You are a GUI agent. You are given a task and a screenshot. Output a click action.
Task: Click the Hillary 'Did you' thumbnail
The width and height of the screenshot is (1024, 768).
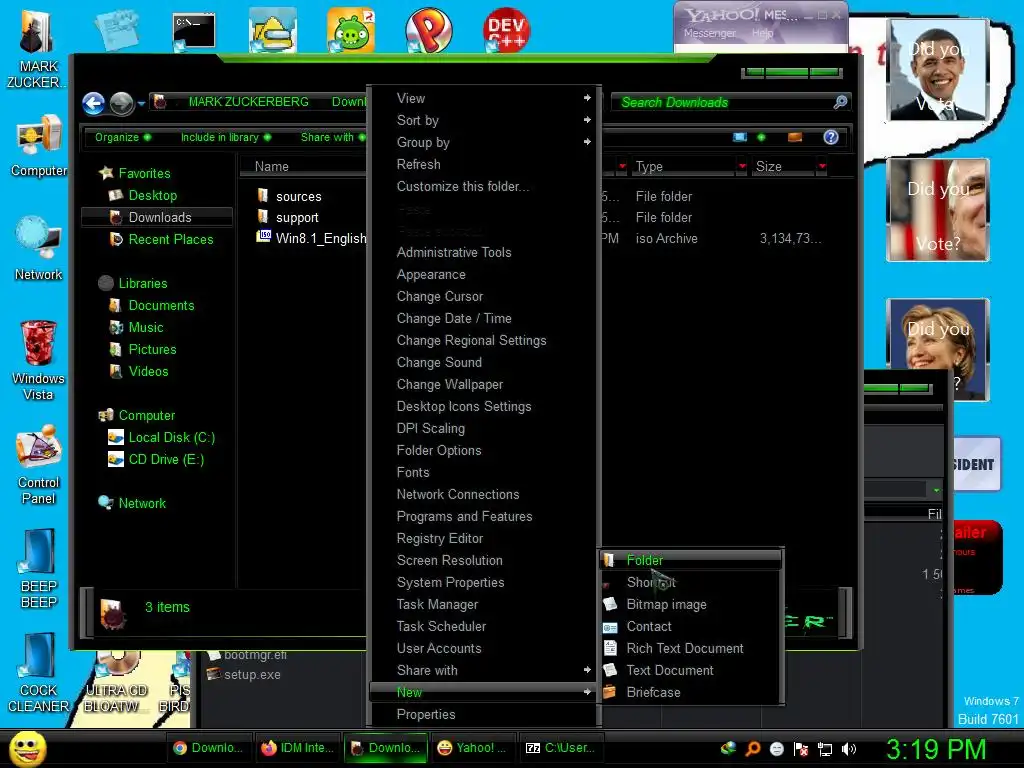pos(938,349)
